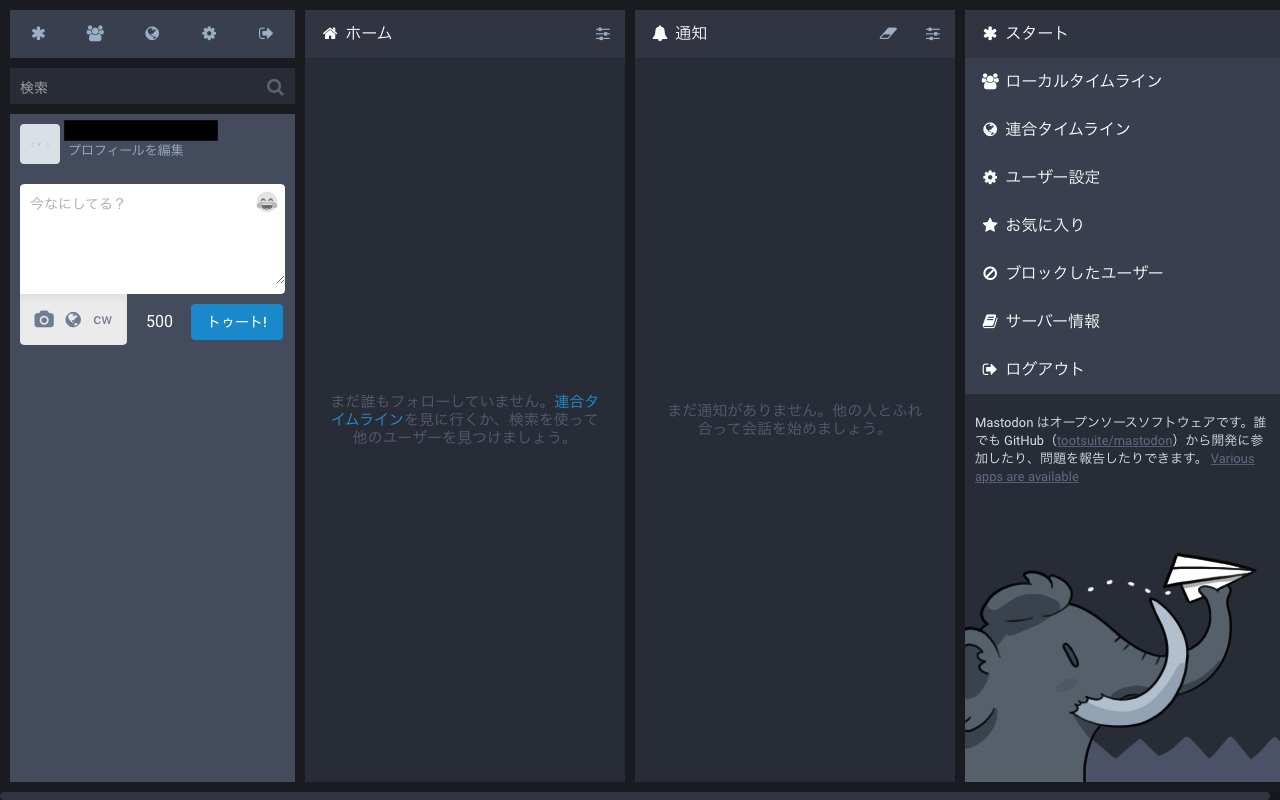
Task: Click the 今なにしてる？ compose text area
Action: [152, 239]
